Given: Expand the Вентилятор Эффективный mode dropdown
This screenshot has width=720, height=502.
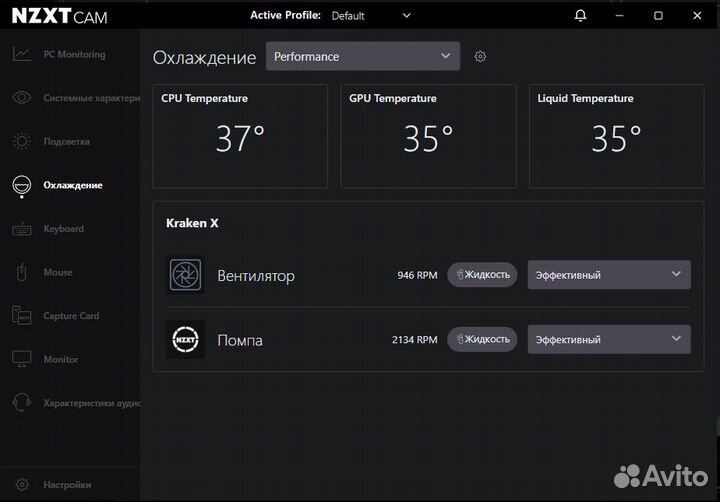Looking at the screenshot, I should 608,275.
